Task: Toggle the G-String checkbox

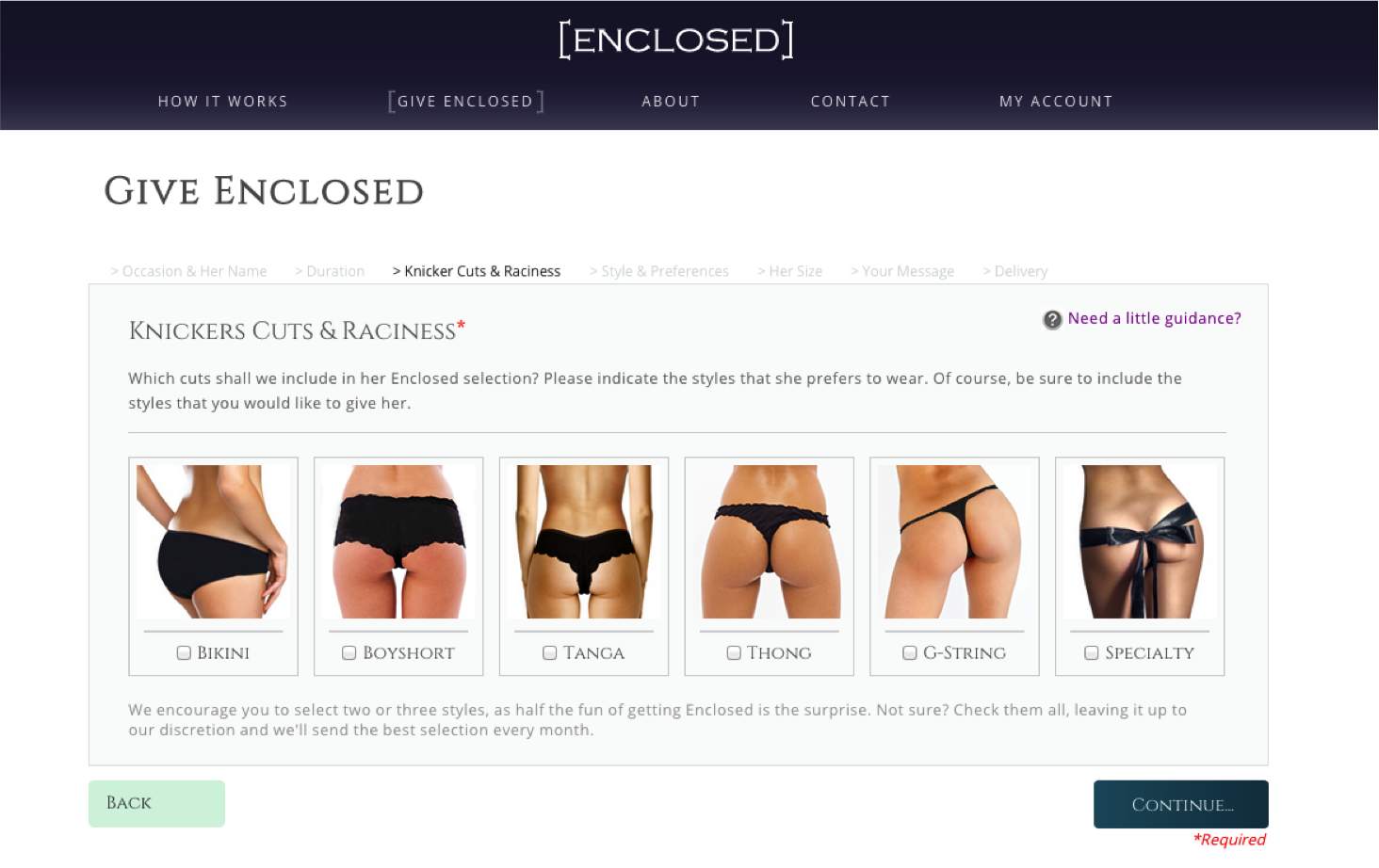Action: pos(910,653)
